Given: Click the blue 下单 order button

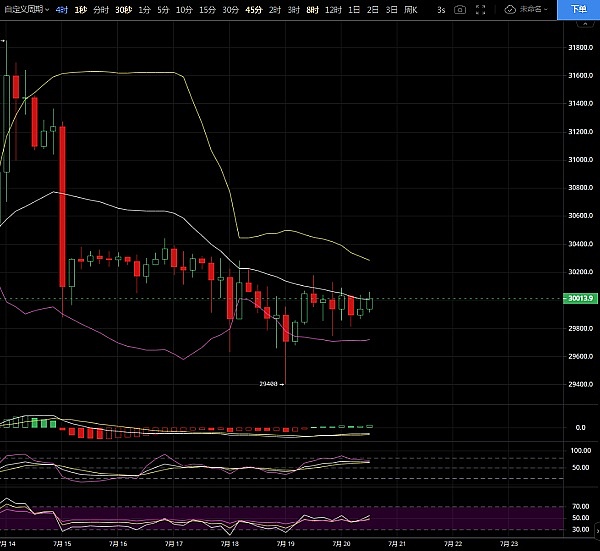Looking at the screenshot, I should 579,9.
